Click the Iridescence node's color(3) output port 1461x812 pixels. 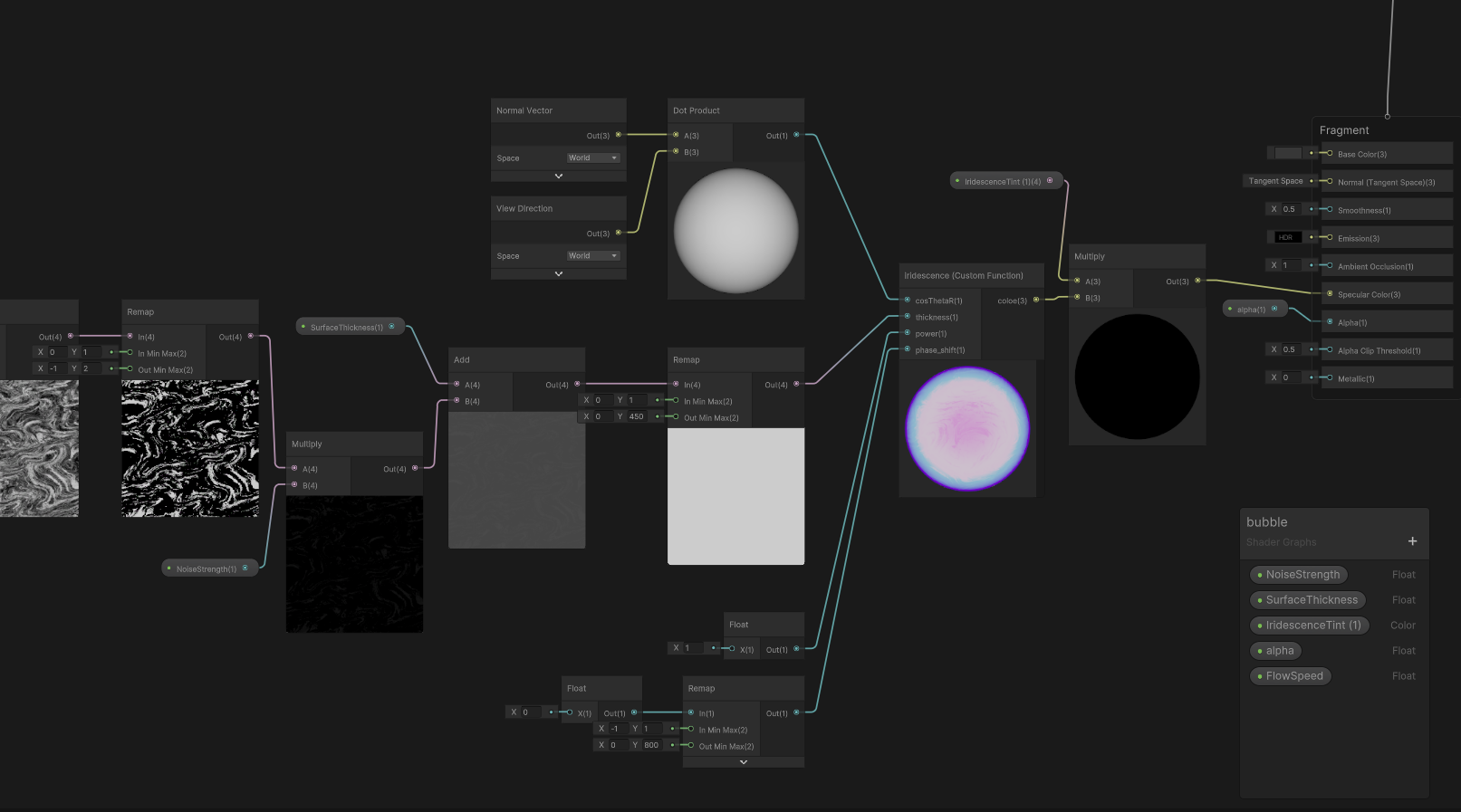(1036, 300)
